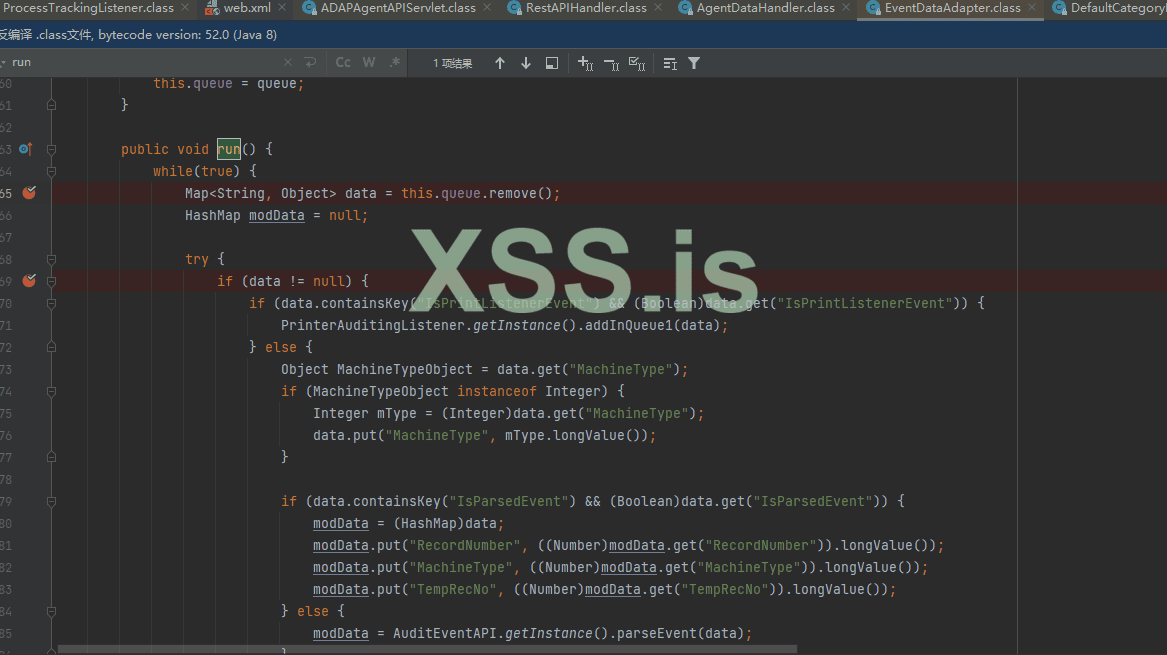
Task: Collapse the while(true) block fold
Action: coord(51,171)
